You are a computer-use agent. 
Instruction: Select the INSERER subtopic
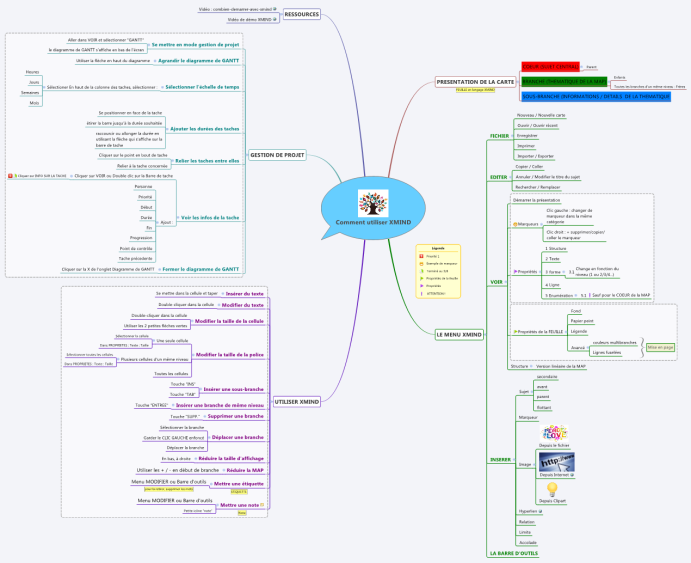(x=500, y=459)
